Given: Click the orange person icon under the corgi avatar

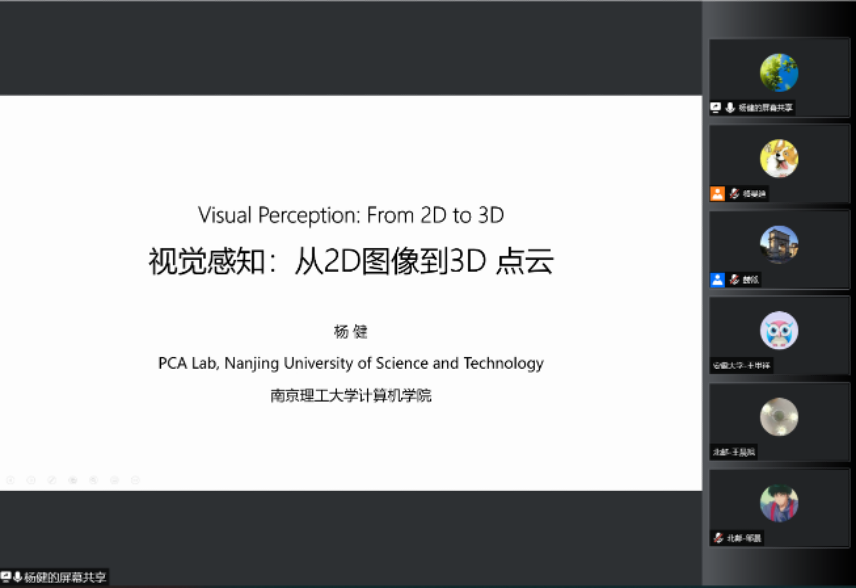Looking at the screenshot, I should pyautogui.click(x=717, y=193).
